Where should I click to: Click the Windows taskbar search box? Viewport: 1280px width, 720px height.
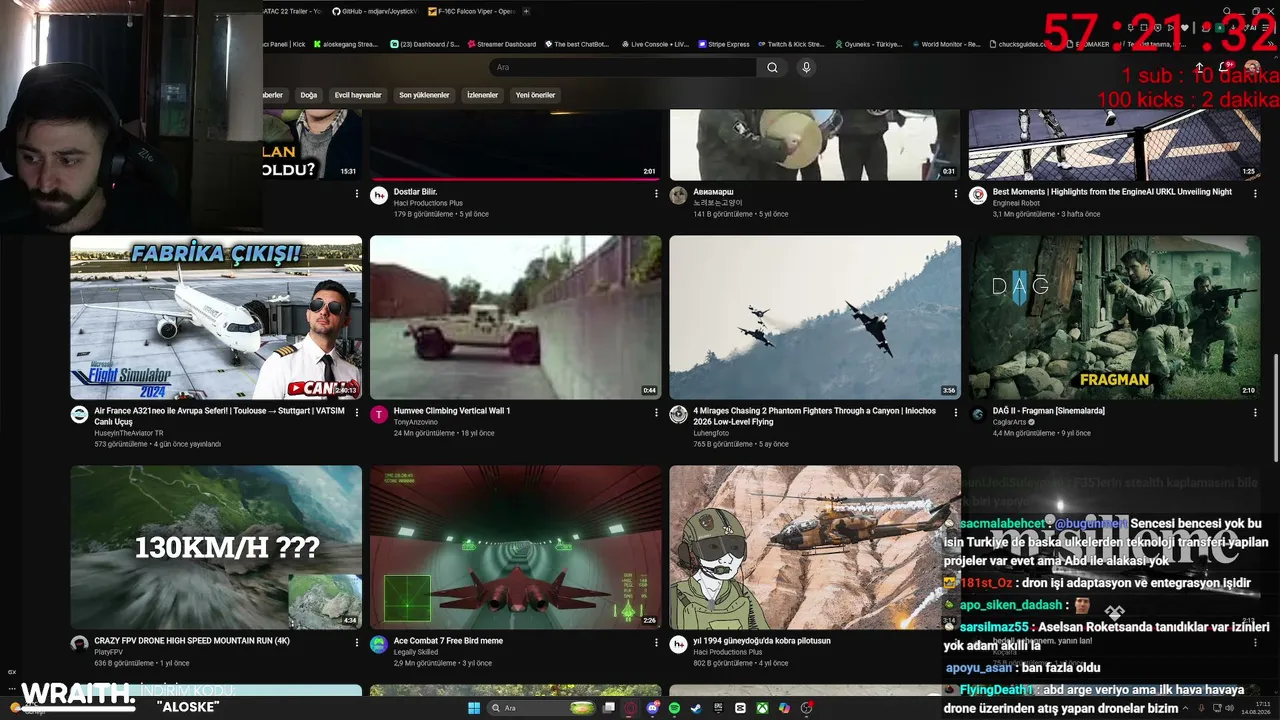(540, 708)
